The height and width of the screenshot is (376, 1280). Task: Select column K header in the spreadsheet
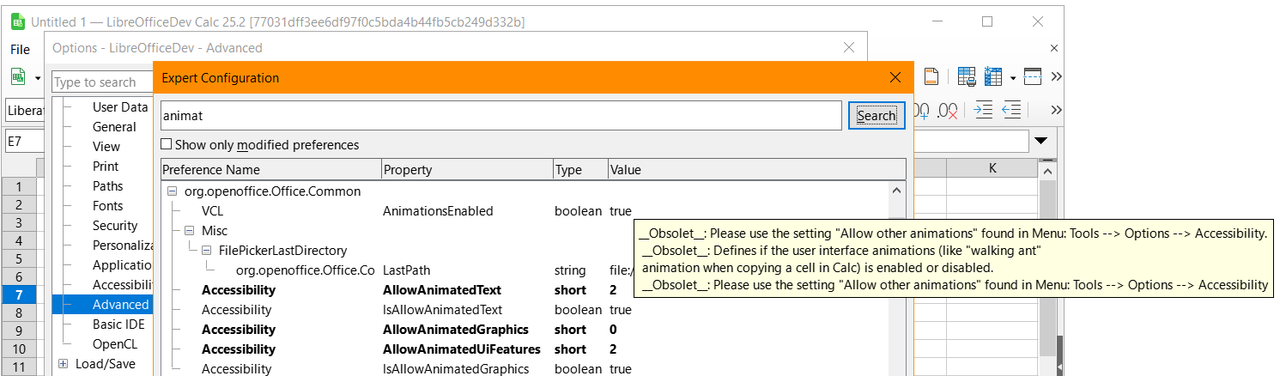pyautogui.click(x=992, y=168)
